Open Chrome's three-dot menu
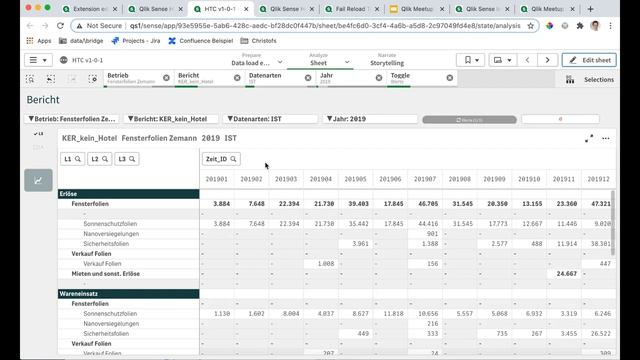640x360 pixels. click(610, 26)
